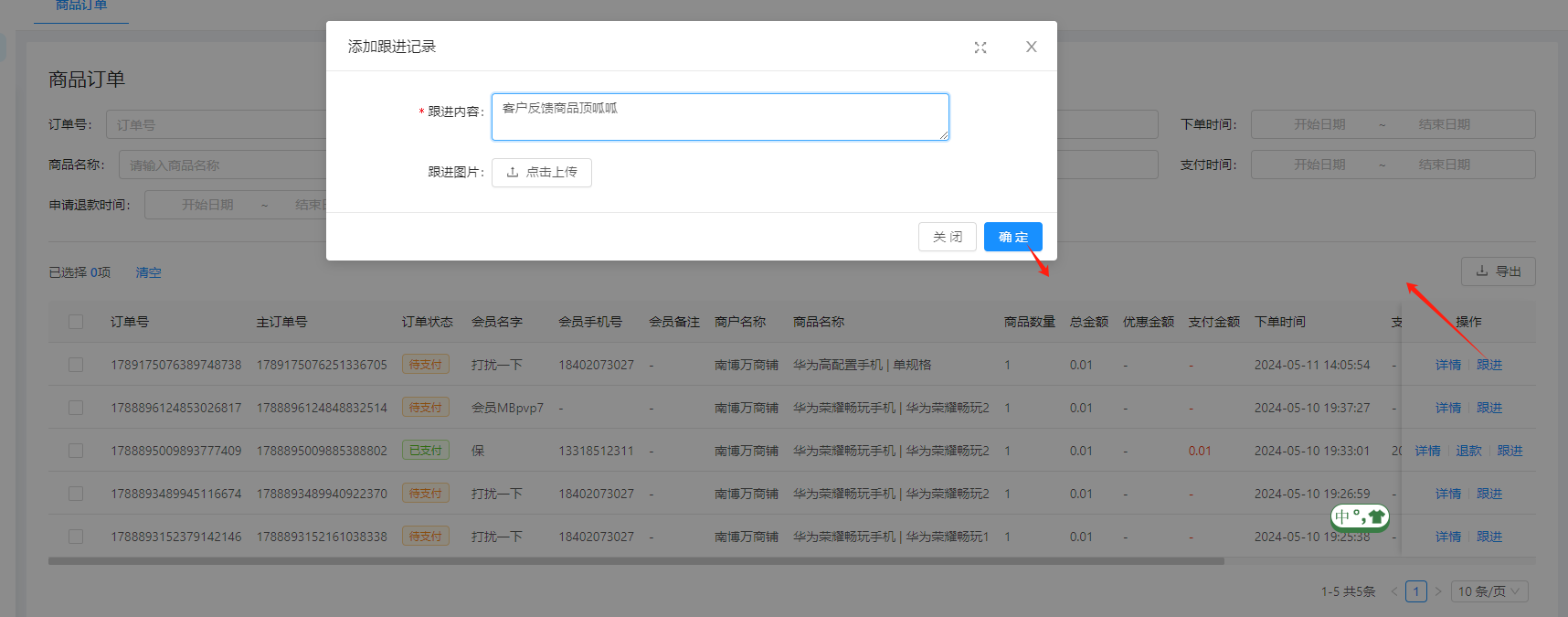Viewport: 1568px width, 617px height.
Task: Click 跟进 for order 1789175076389748738
Action: click(1489, 365)
